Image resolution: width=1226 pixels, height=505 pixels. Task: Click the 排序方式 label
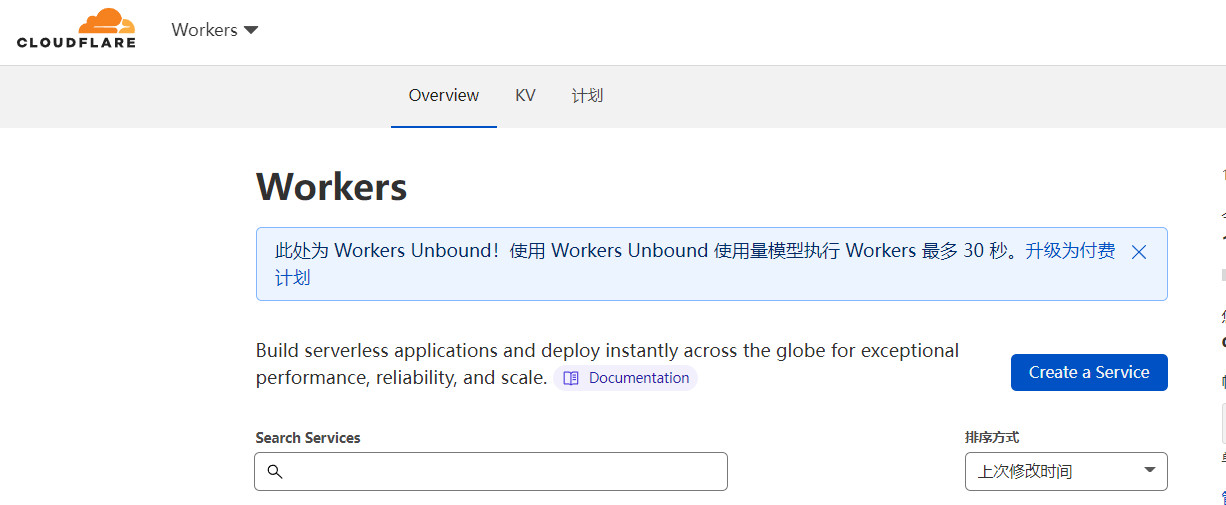coord(992,437)
